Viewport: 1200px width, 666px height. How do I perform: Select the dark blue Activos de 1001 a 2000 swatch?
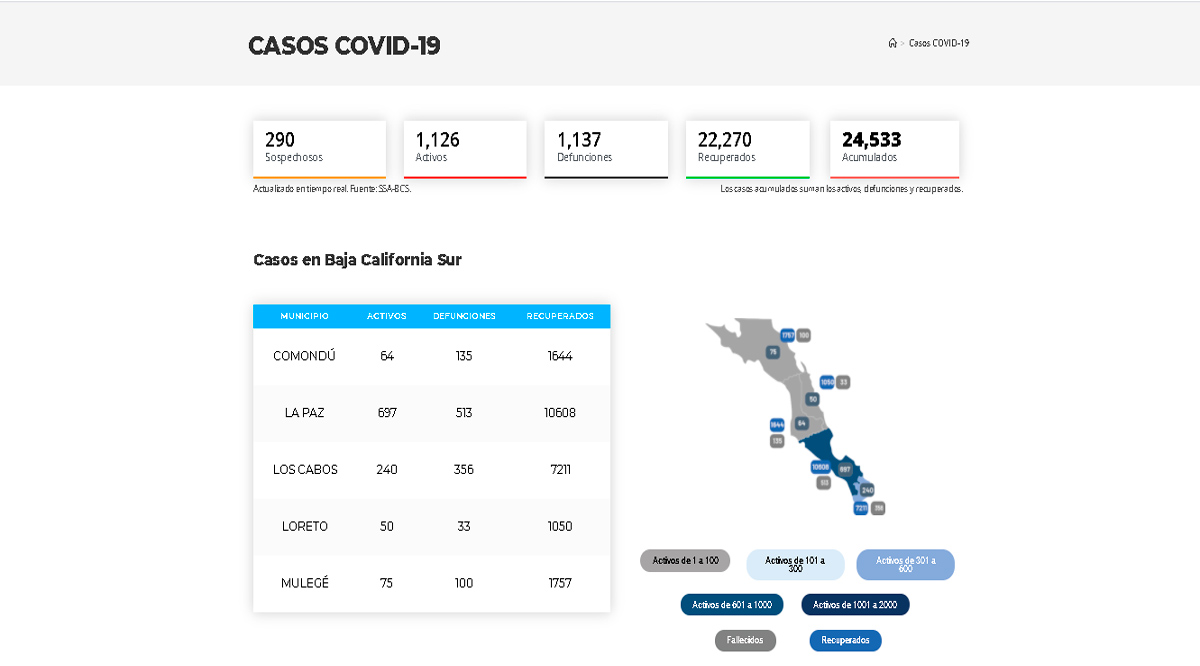[x=855, y=604]
